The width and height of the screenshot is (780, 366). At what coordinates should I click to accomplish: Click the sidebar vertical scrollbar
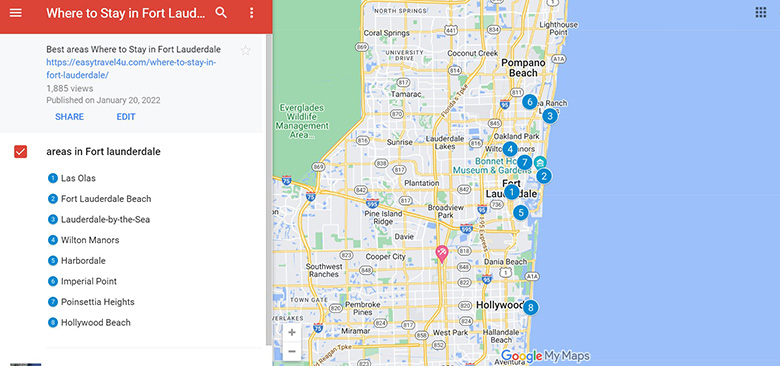[269, 189]
